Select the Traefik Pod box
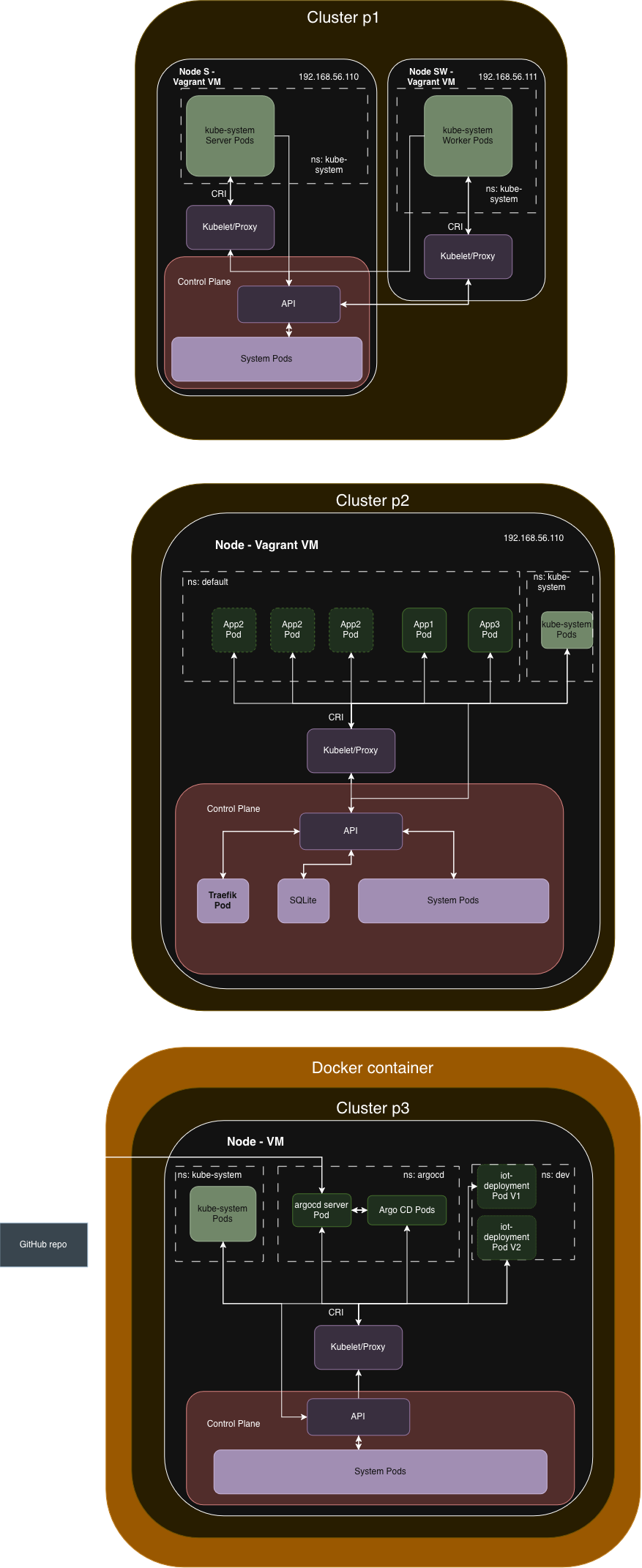Screen dimensions: 642x1568 223,900
